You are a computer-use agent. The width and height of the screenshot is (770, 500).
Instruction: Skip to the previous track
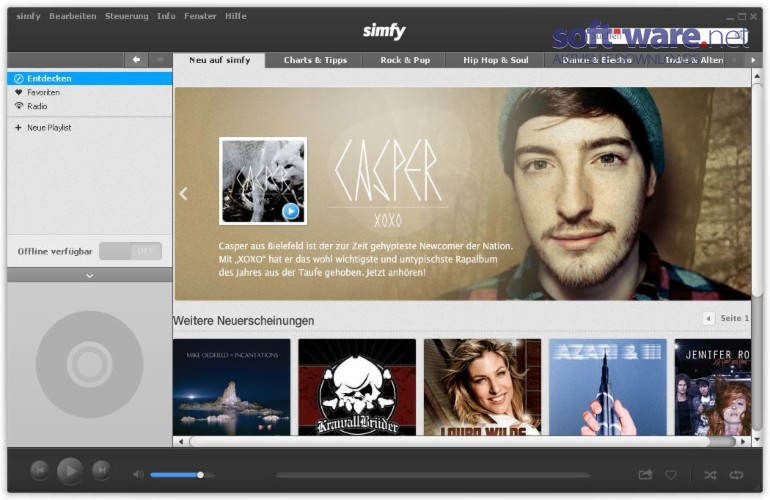tap(40, 471)
